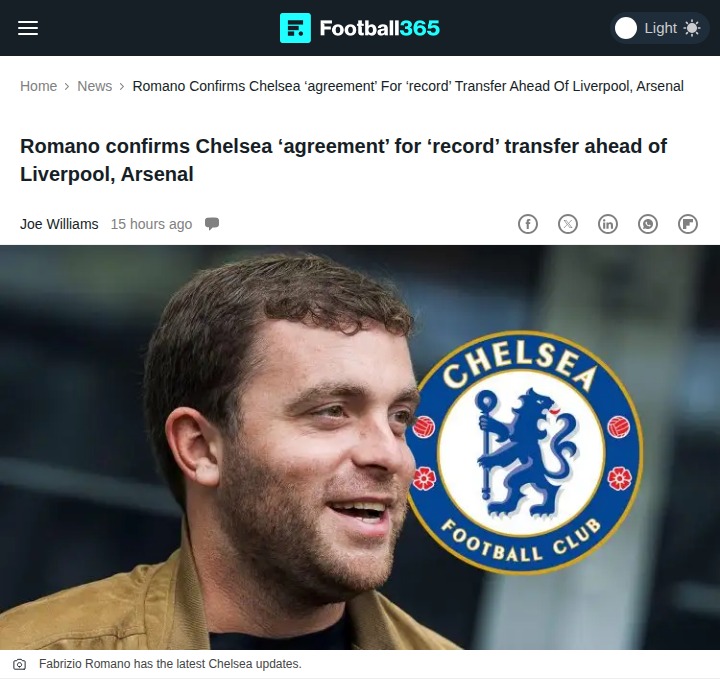Click the chevron after News breadcrumb
Image resolution: width=720 pixels, height=693 pixels.
point(122,86)
